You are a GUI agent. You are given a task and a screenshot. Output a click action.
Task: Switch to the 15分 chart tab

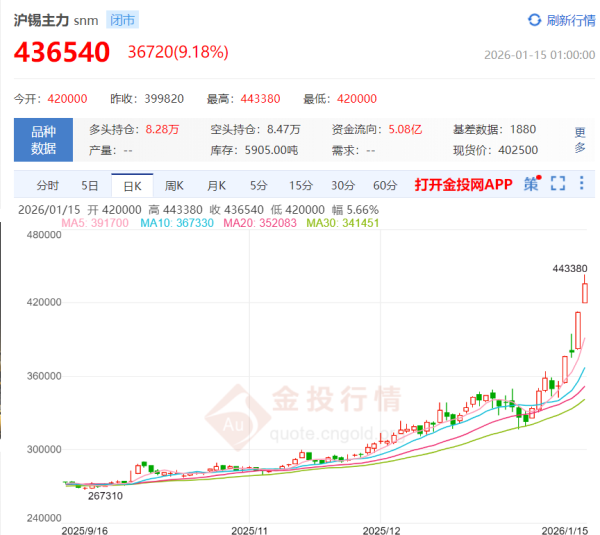pos(301,186)
